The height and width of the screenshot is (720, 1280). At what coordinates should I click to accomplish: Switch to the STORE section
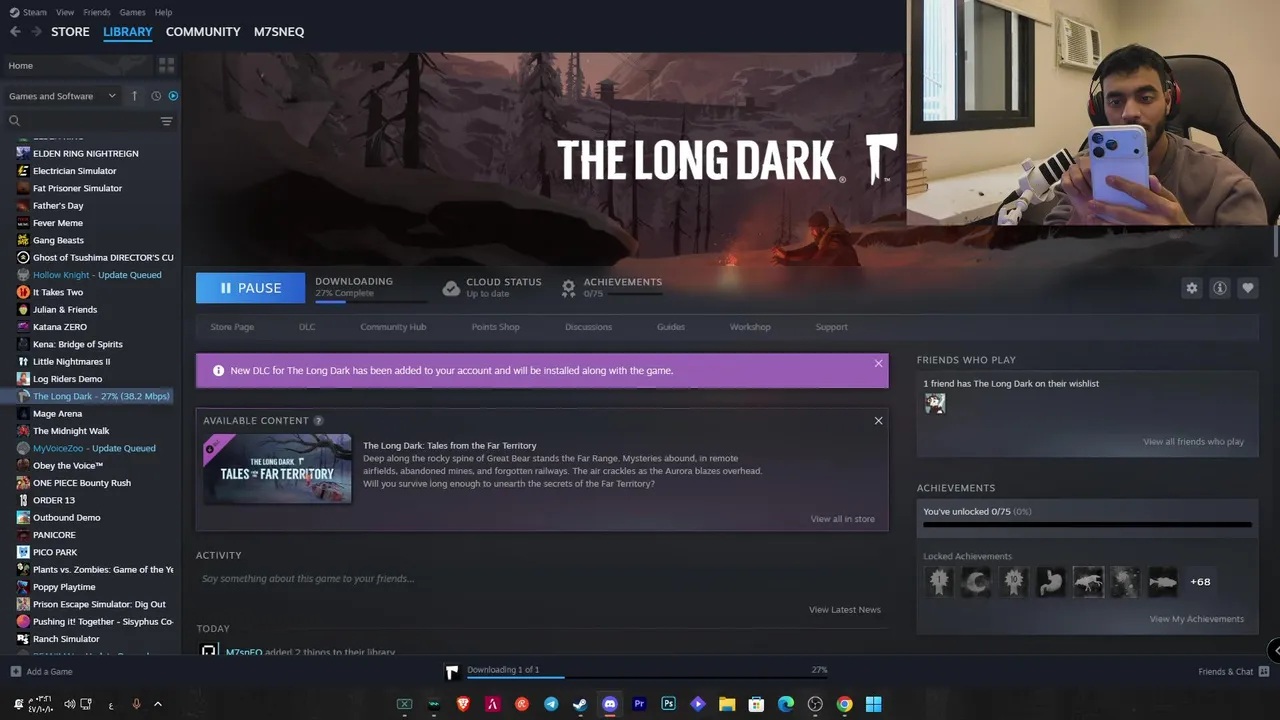click(x=70, y=32)
